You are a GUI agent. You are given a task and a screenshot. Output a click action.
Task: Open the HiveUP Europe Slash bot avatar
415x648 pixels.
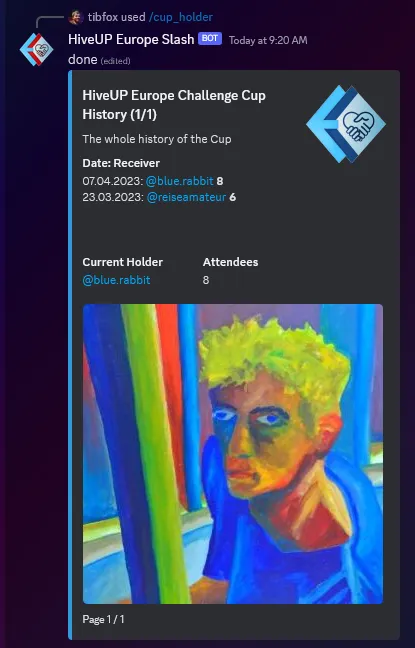pyautogui.click(x=36, y=50)
